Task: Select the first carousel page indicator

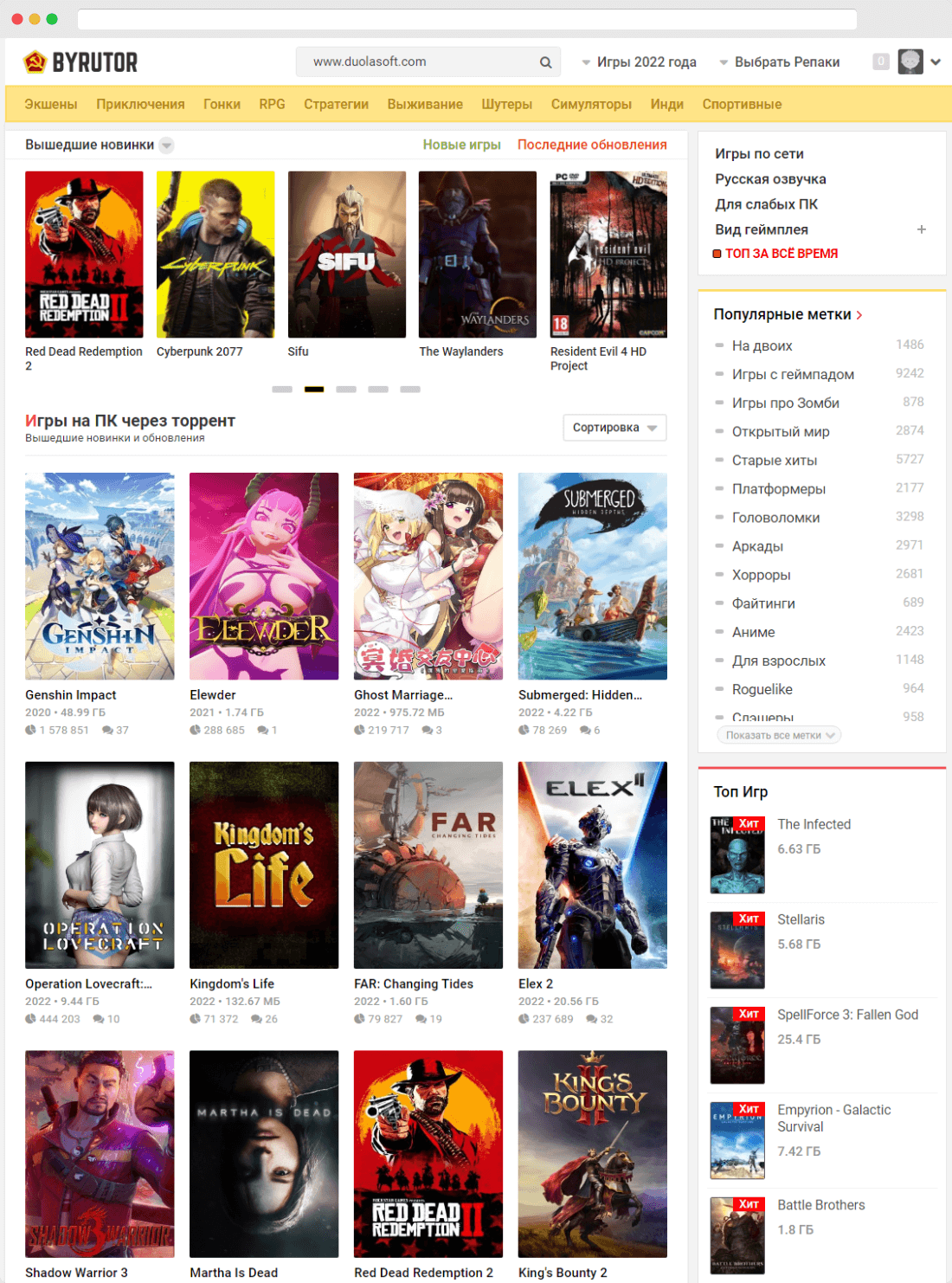Action: pos(282,390)
